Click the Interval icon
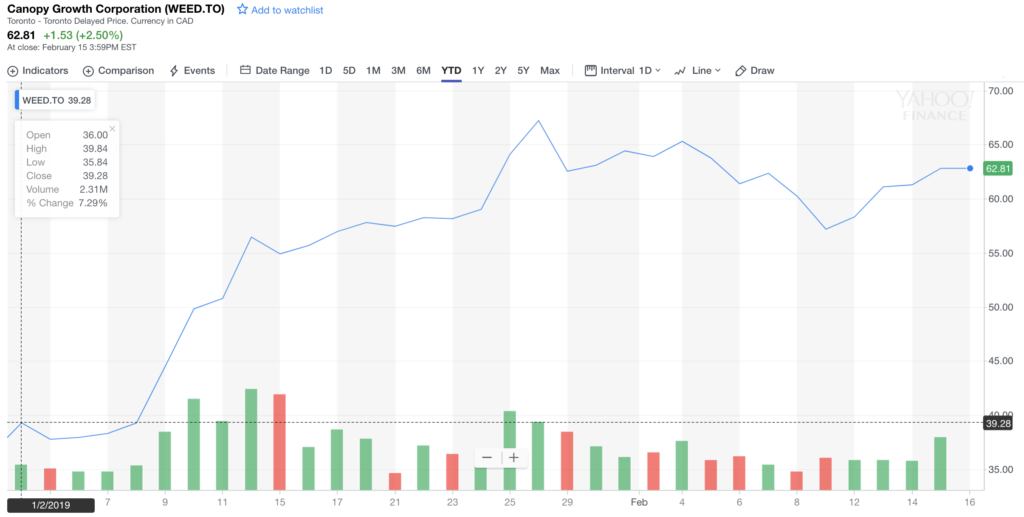Image resolution: width=1024 pixels, height=517 pixels. click(x=591, y=70)
